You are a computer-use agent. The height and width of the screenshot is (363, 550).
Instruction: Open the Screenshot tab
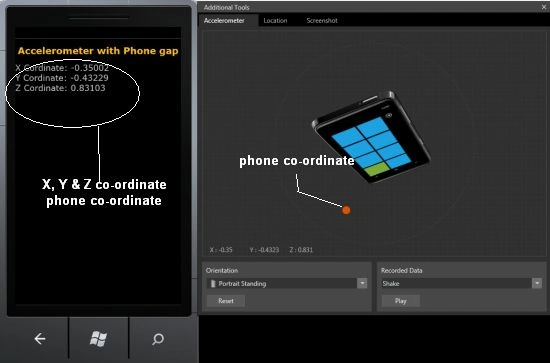coord(322,20)
